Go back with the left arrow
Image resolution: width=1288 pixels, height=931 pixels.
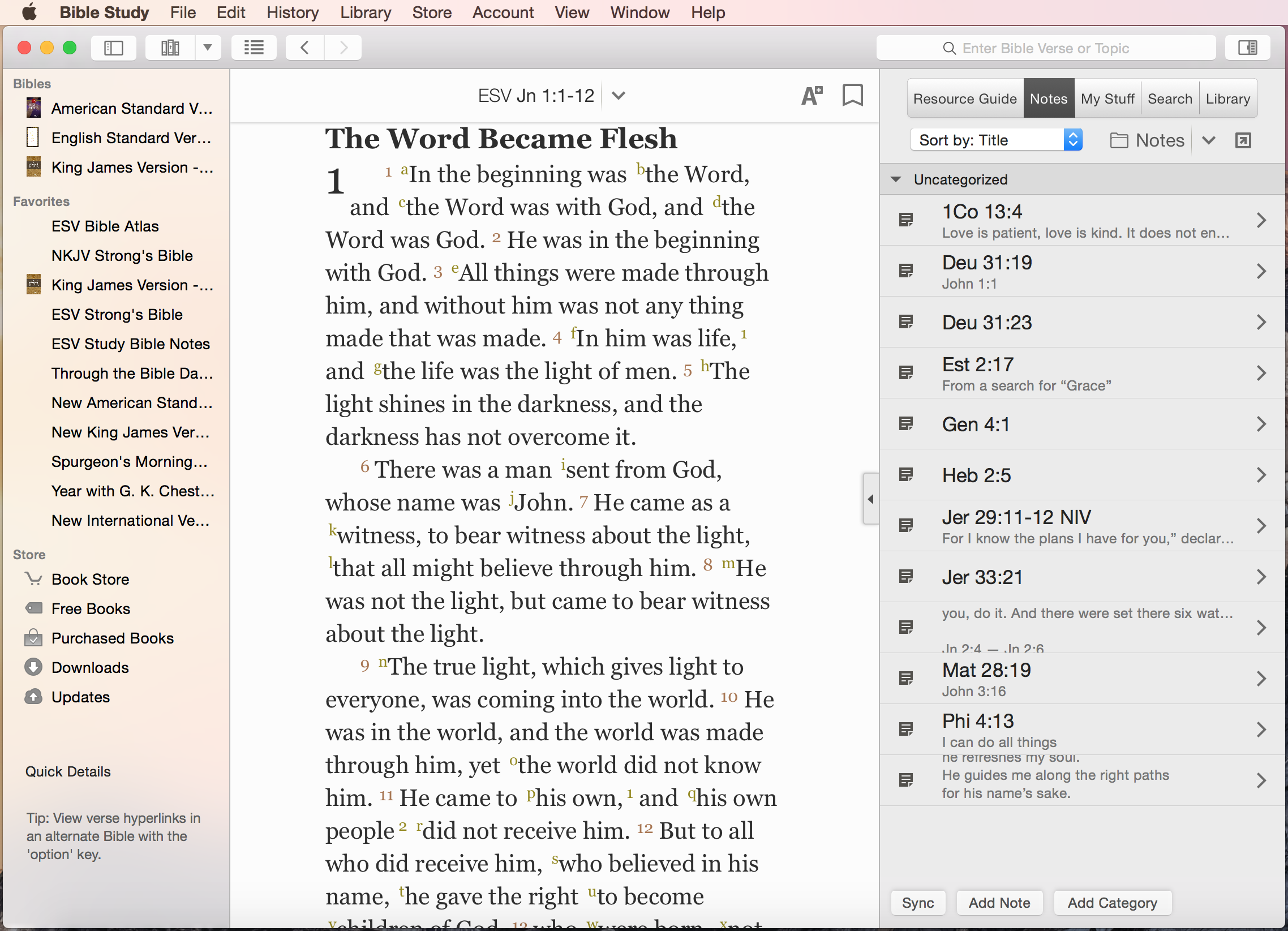305,48
